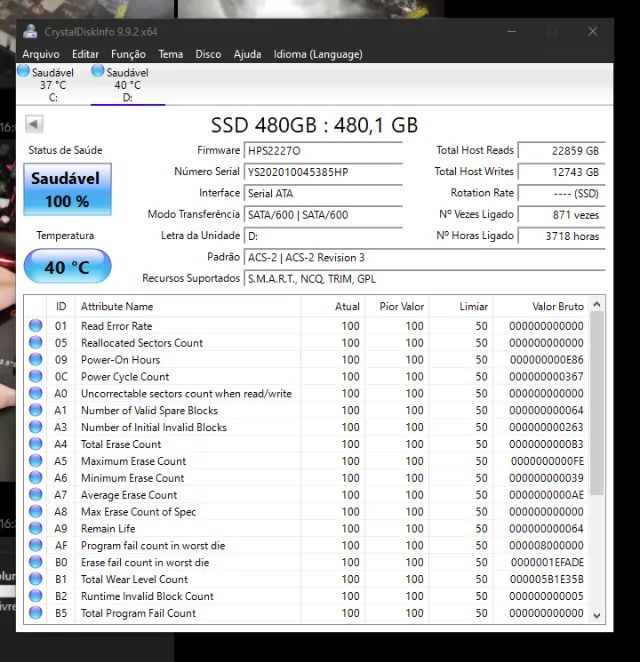Viewport: 640px width, 662px height.
Task: Click status orb for Total Erase Count row
Action: point(35,444)
